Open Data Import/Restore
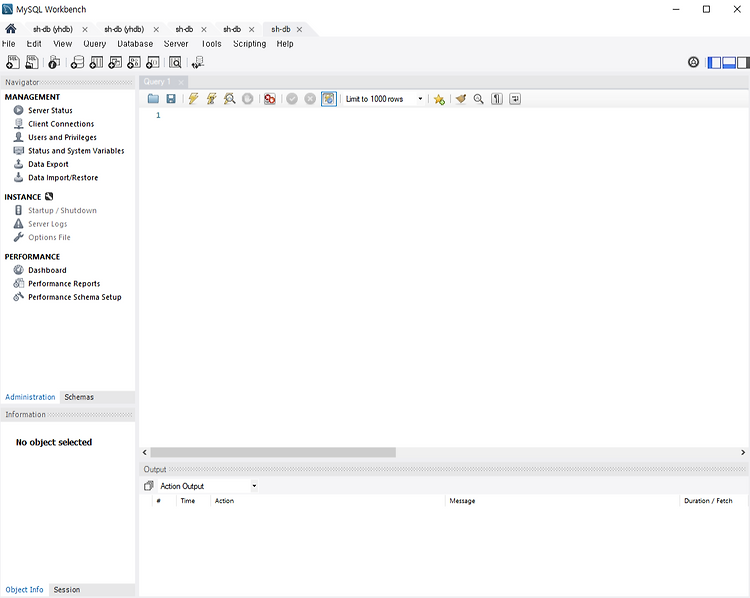Image resolution: width=750 pixels, height=598 pixels. click(x=63, y=177)
